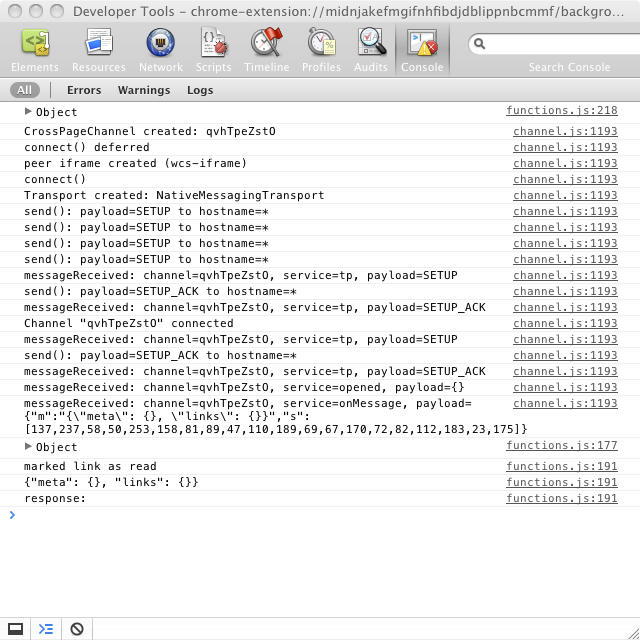The width and height of the screenshot is (640, 640).
Task: Select 'response:' log line
Action: coord(55,499)
